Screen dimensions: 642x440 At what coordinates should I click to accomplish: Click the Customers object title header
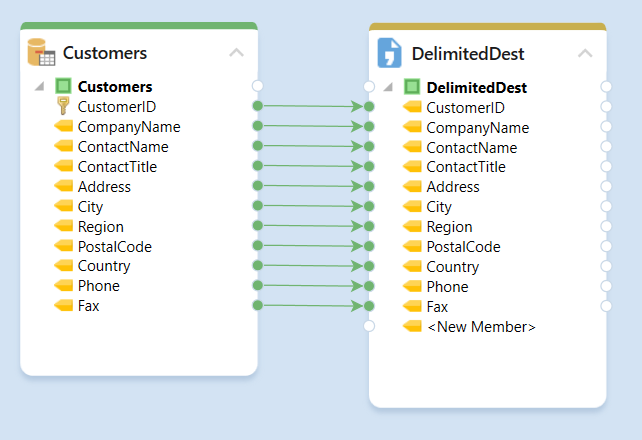tap(105, 53)
